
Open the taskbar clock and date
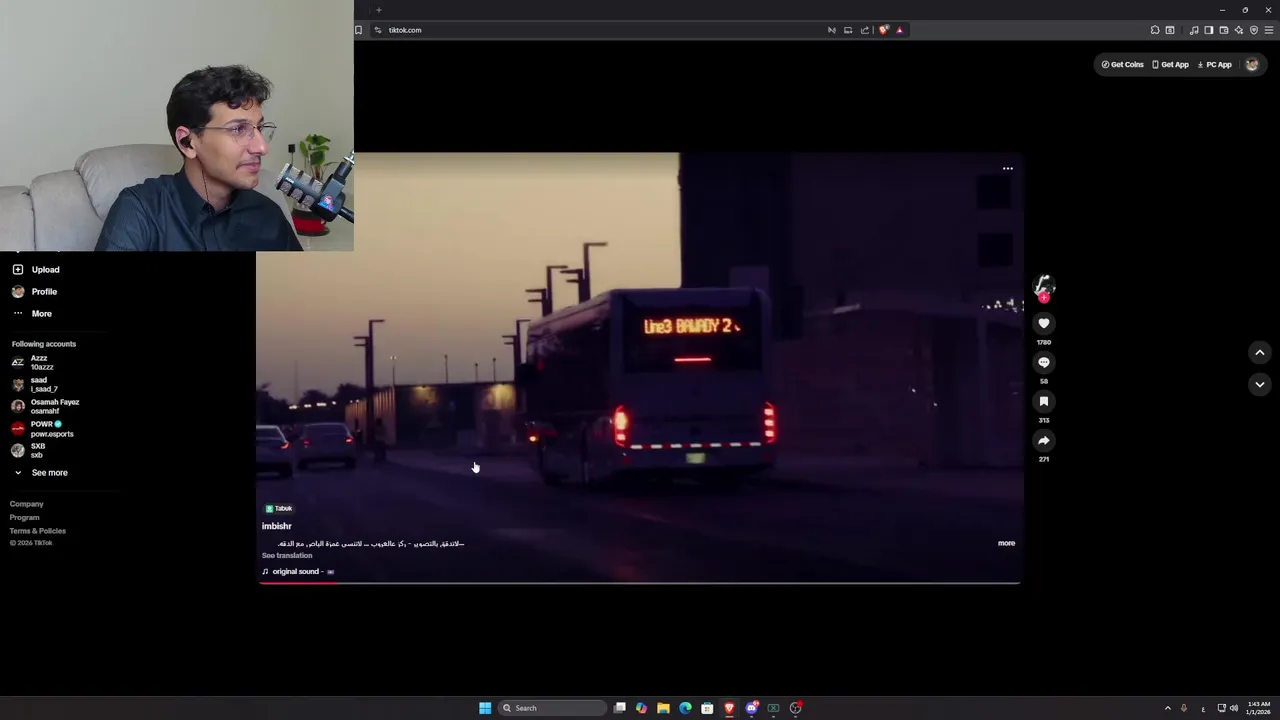pyautogui.click(x=1259, y=708)
